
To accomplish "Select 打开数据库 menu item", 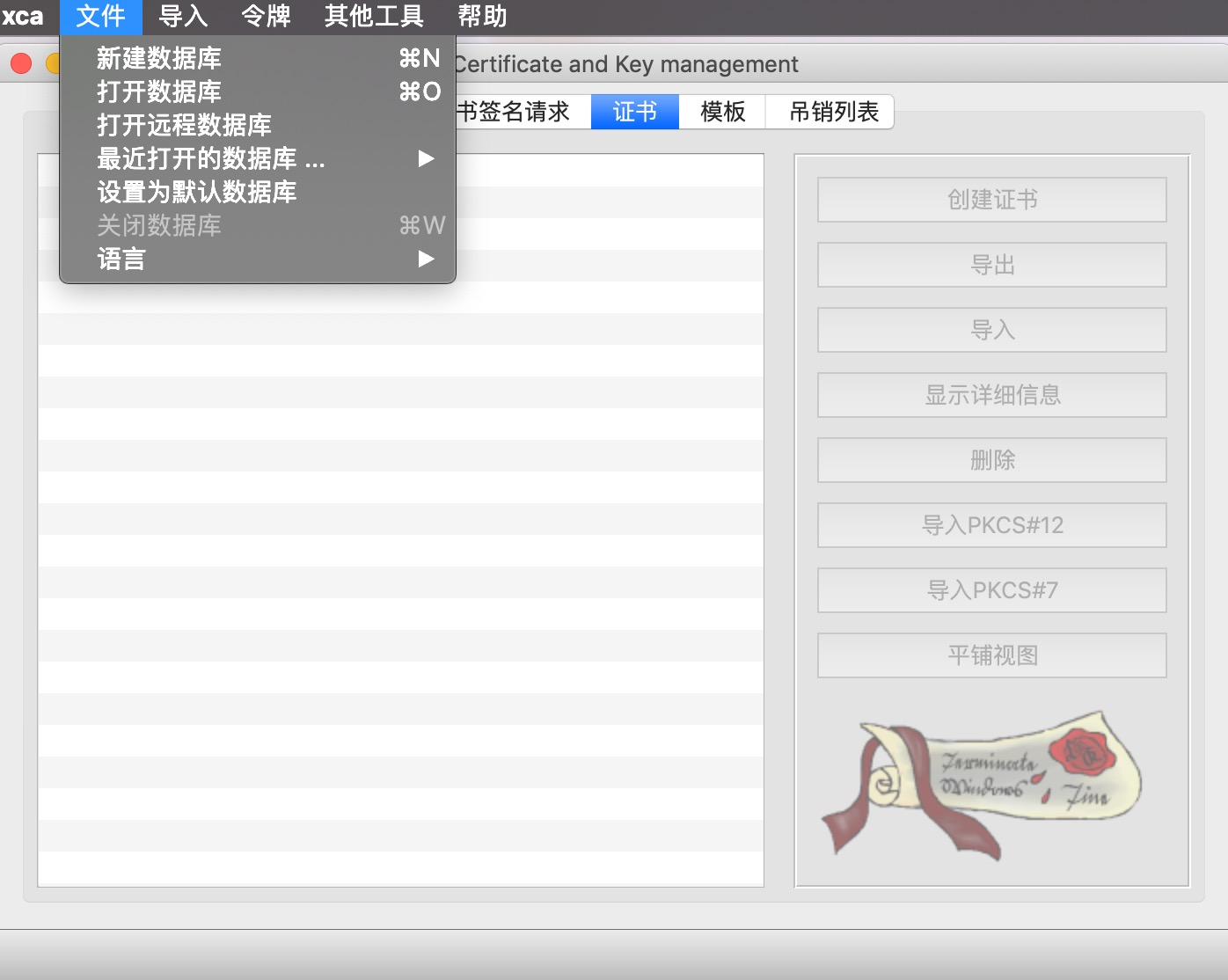I will 158,91.
